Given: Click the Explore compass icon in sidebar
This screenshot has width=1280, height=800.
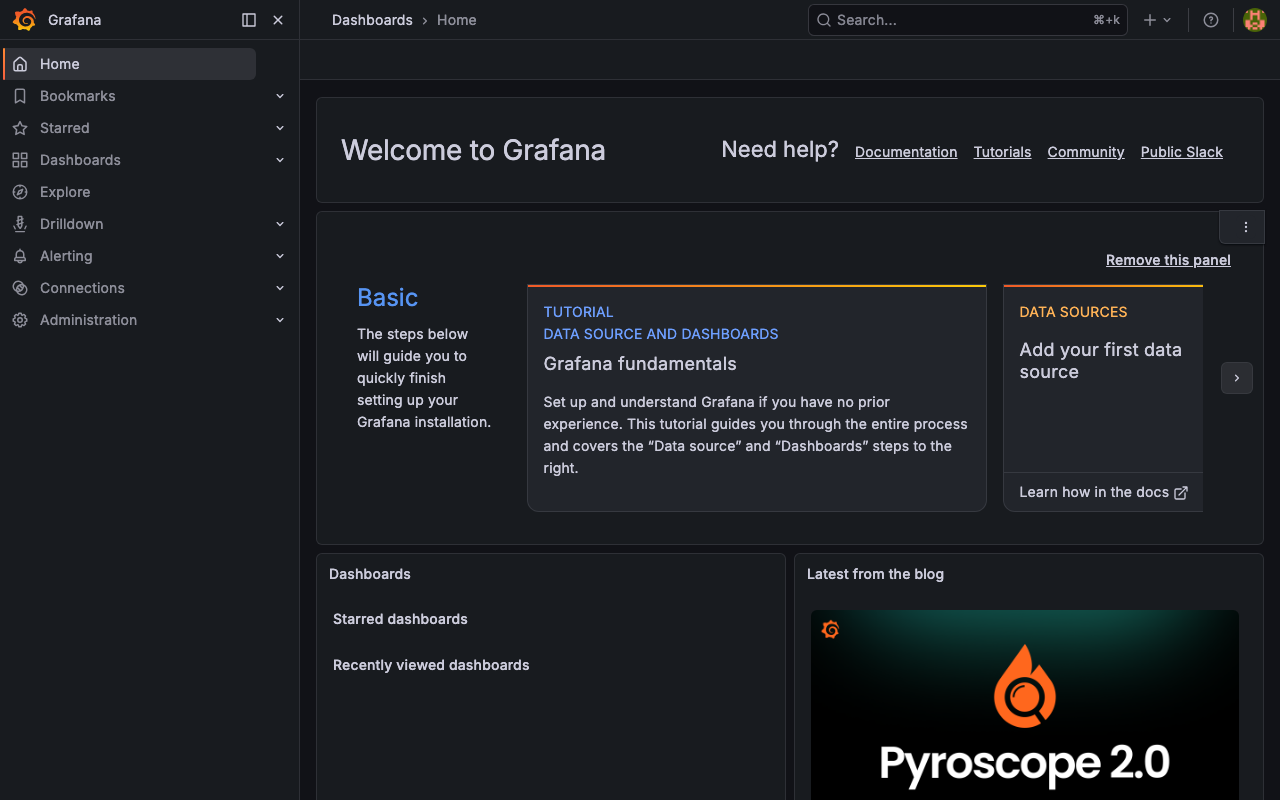Looking at the screenshot, I should 20,192.
